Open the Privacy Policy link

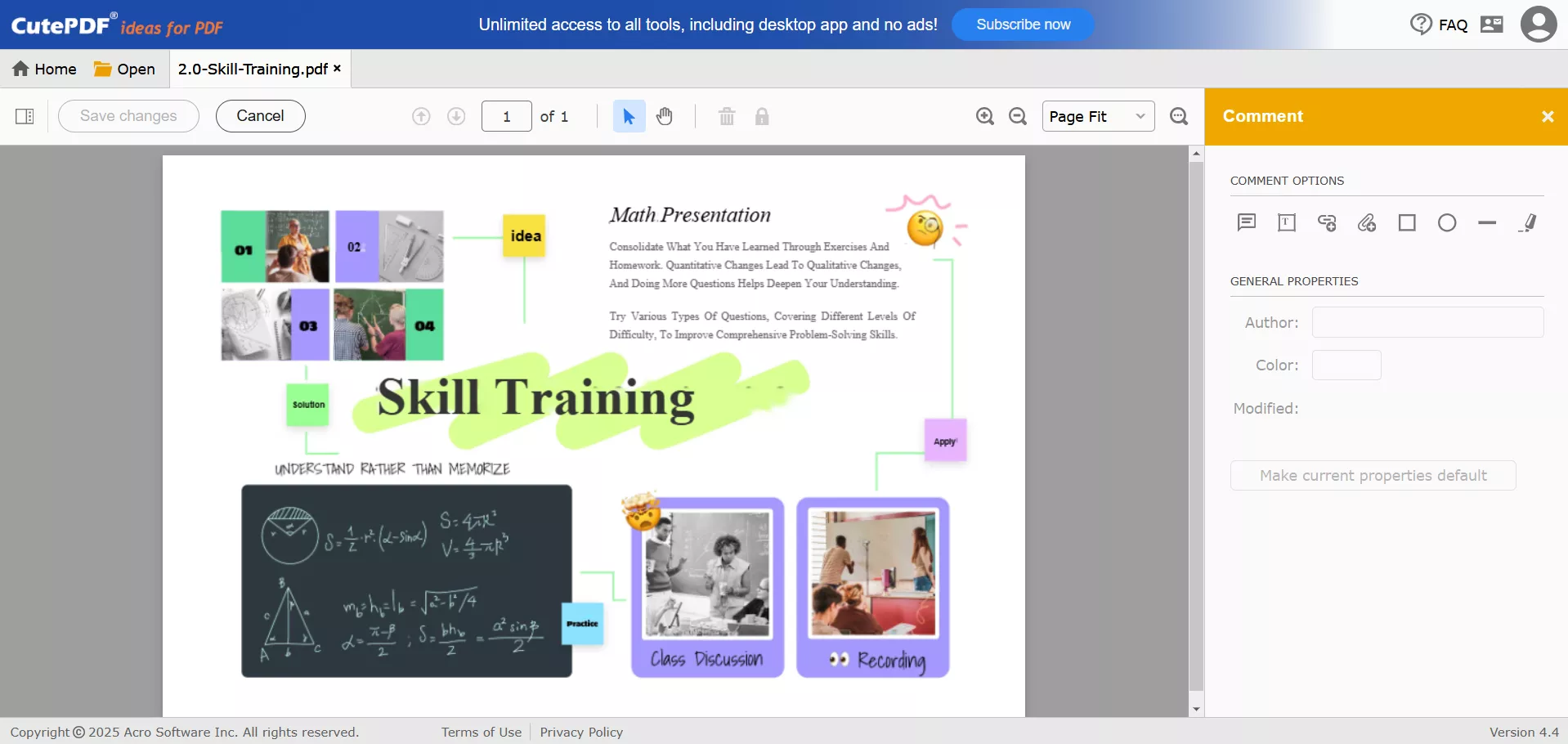pos(580,732)
